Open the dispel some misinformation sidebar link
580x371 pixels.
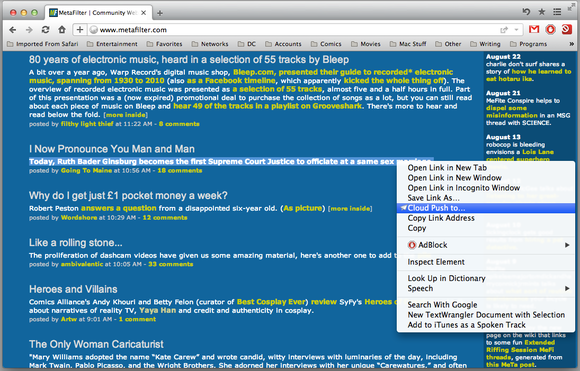[x=511, y=112]
